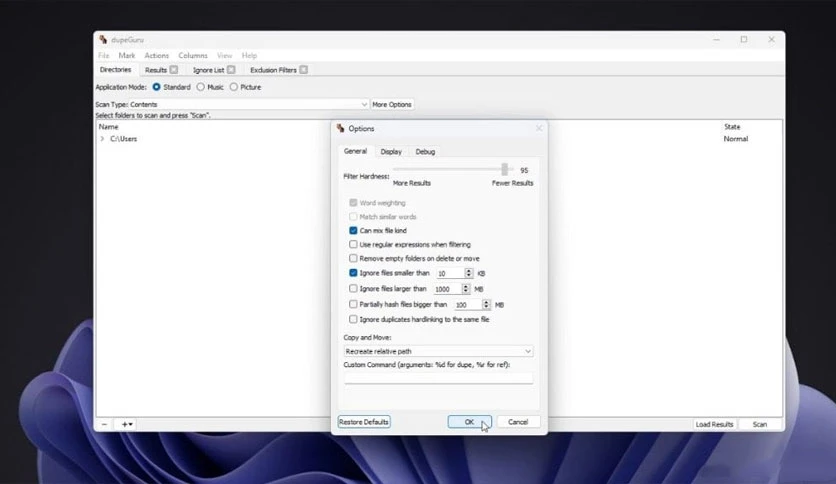The image size is (836, 484).
Task: Close the Ignore List tab icon
Action: pyautogui.click(x=231, y=70)
